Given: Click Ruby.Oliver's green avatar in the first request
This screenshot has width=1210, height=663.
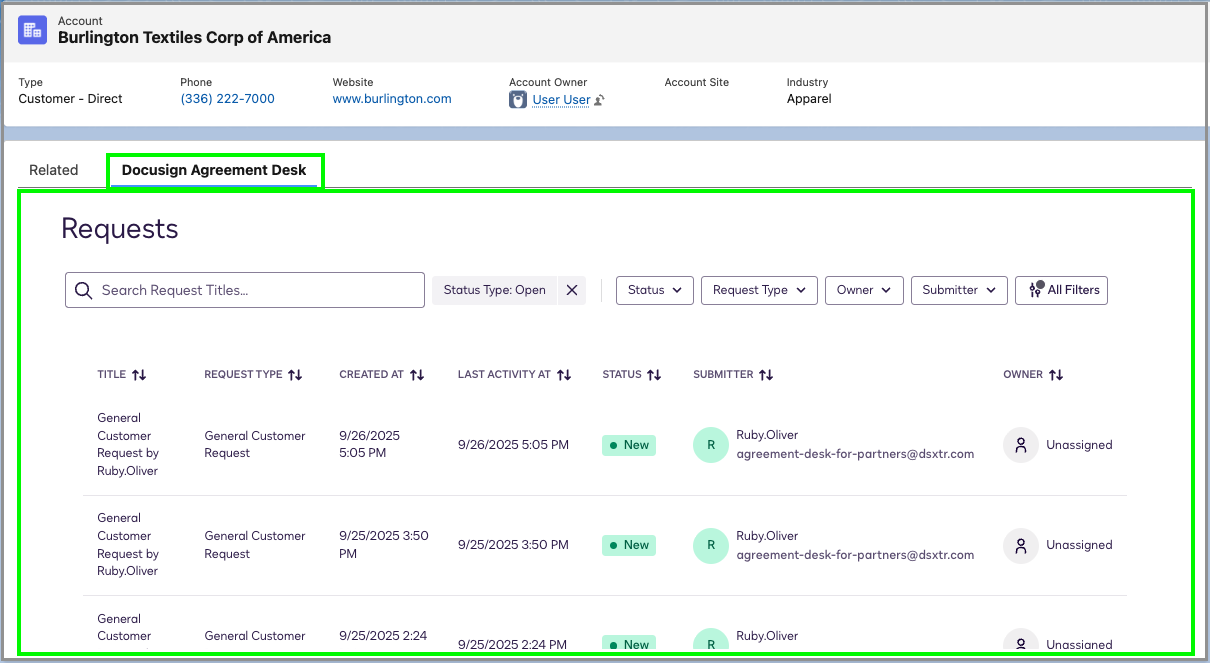Looking at the screenshot, I should click(x=710, y=445).
